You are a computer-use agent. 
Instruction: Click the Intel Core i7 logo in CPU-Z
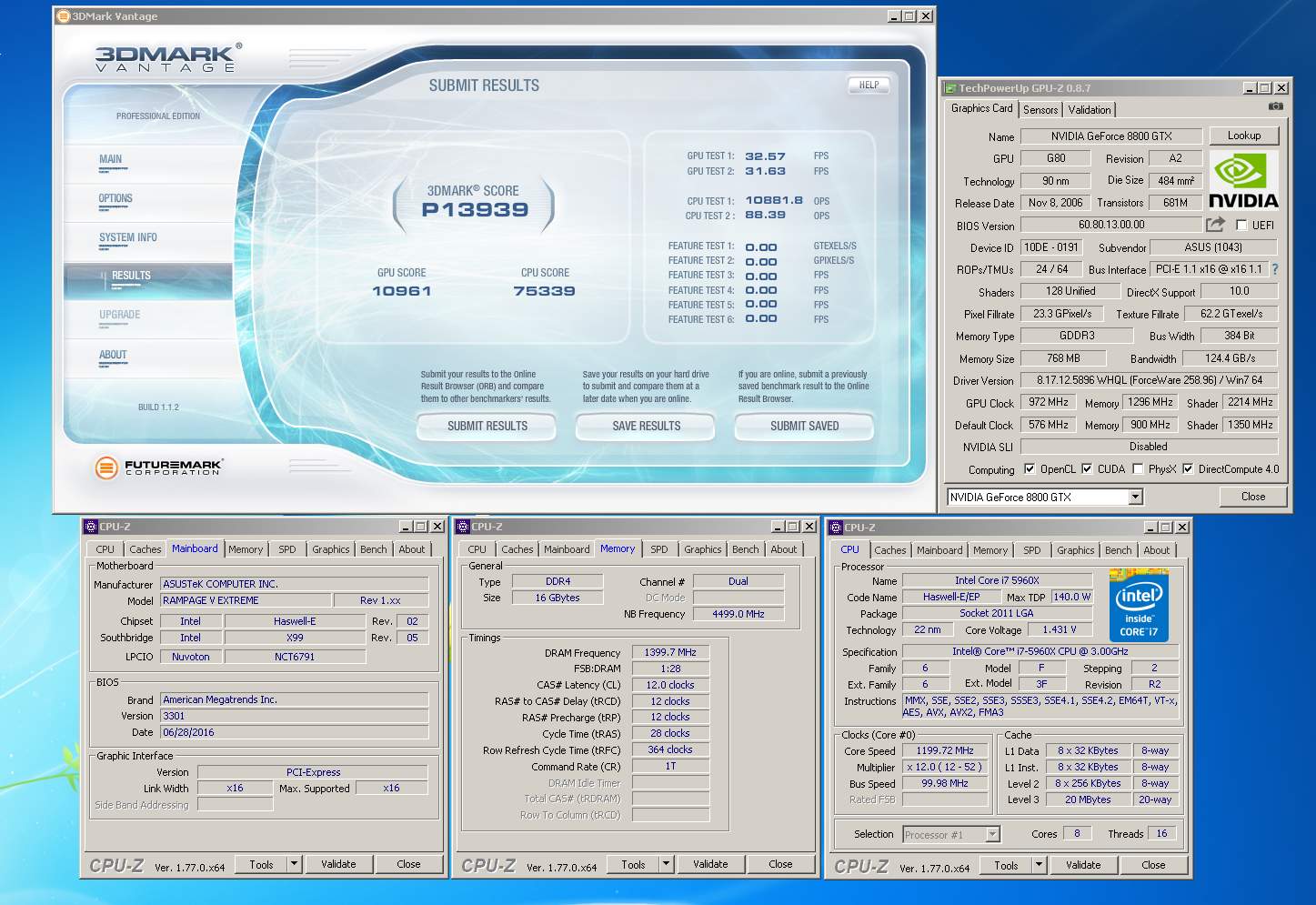[1138, 604]
